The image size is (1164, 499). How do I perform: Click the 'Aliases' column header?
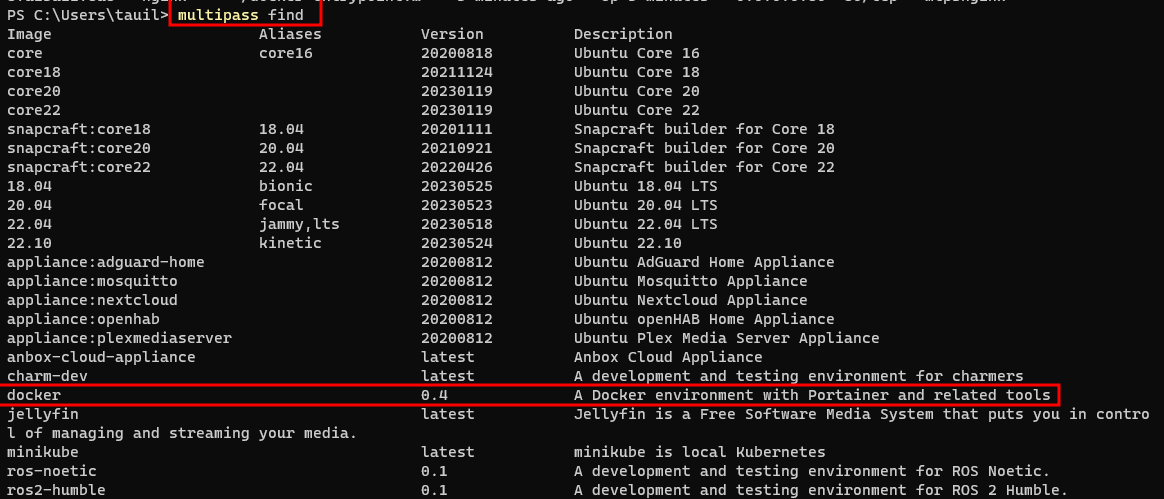pyautogui.click(x=290, y=34)
